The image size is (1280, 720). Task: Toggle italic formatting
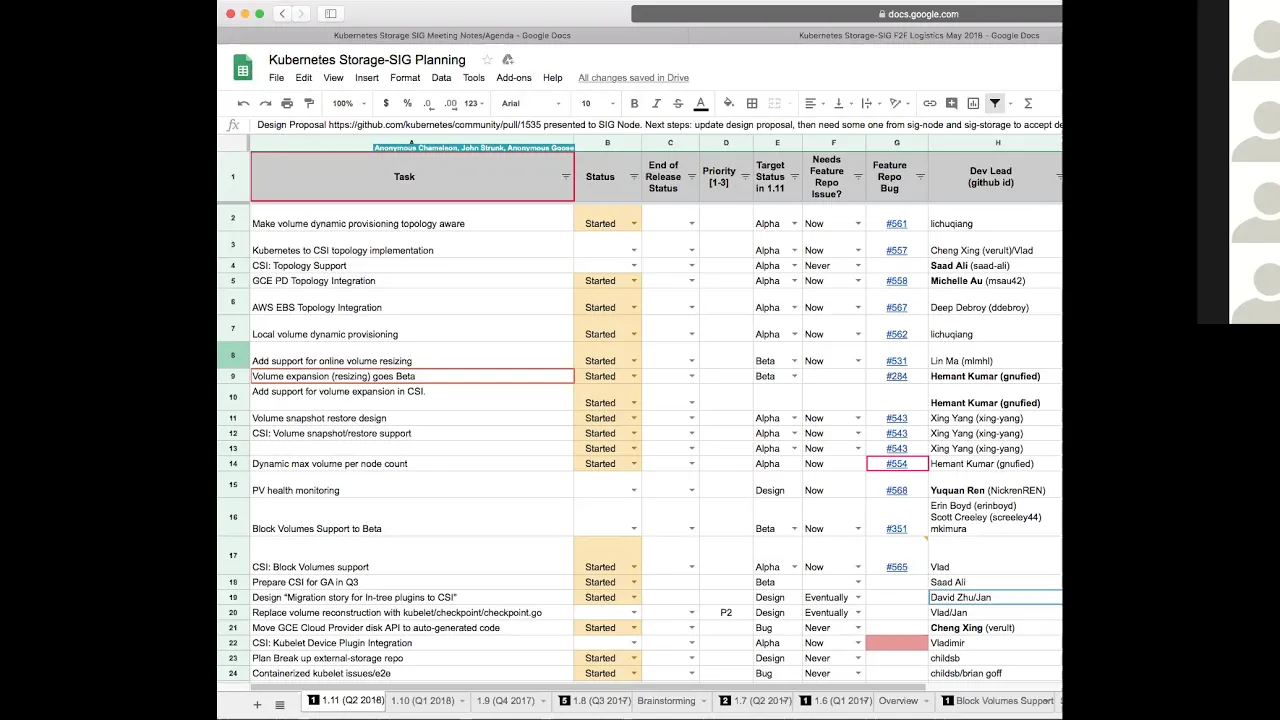(x=656, y=103)
